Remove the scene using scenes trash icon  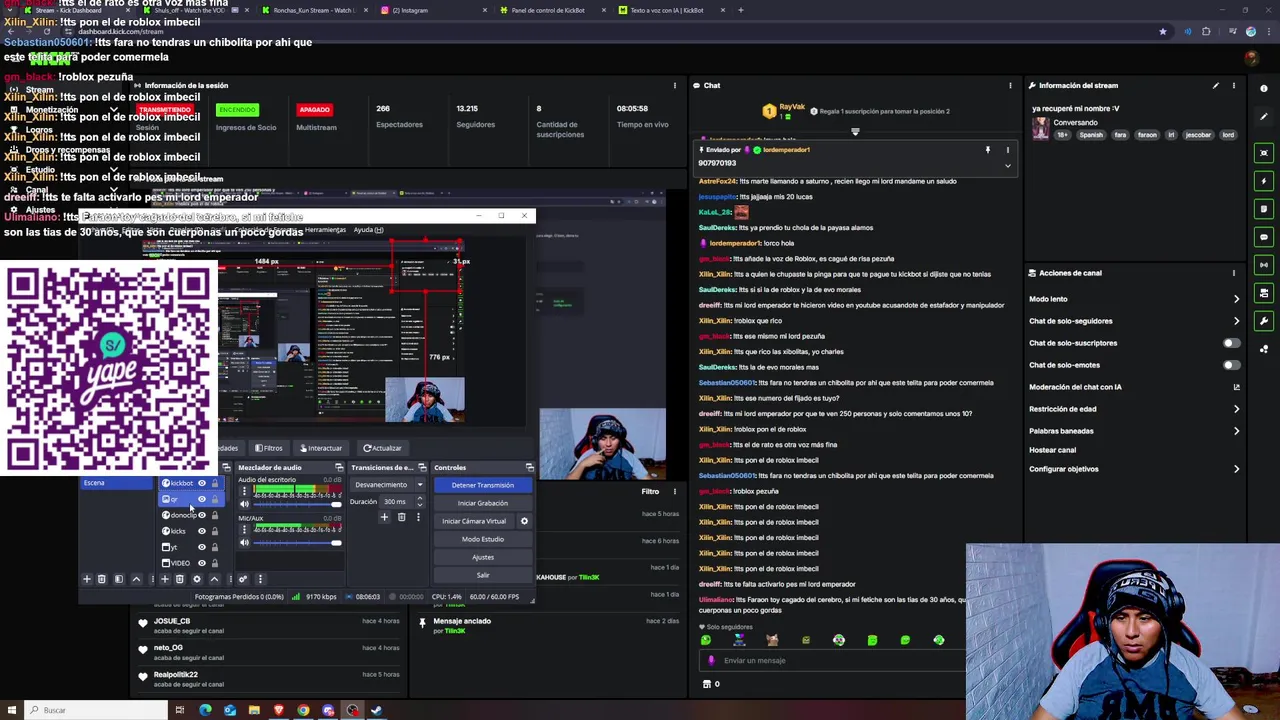coord(102,579)
